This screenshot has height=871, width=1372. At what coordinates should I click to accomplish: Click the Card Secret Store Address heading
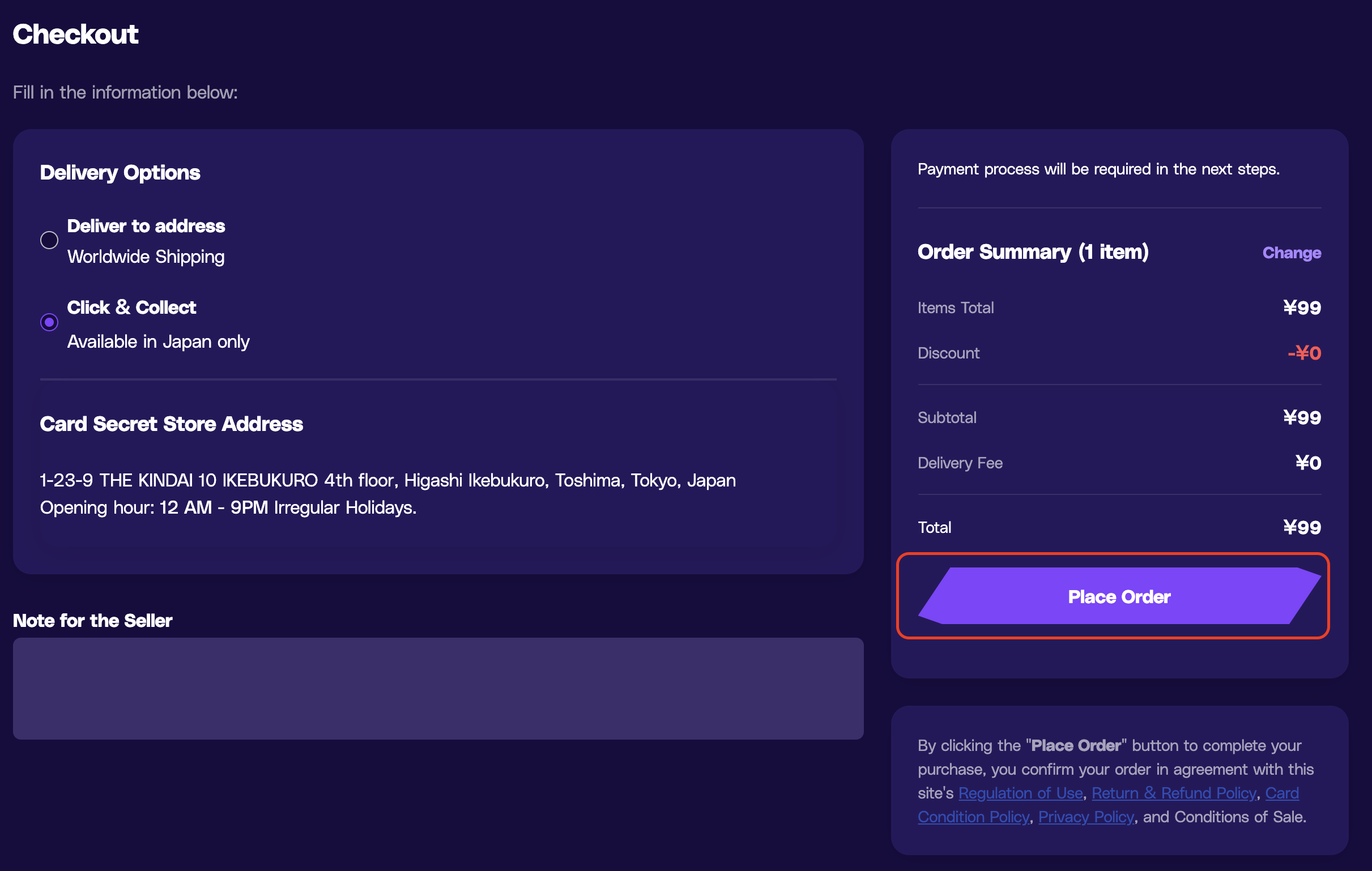pos(172,424)
